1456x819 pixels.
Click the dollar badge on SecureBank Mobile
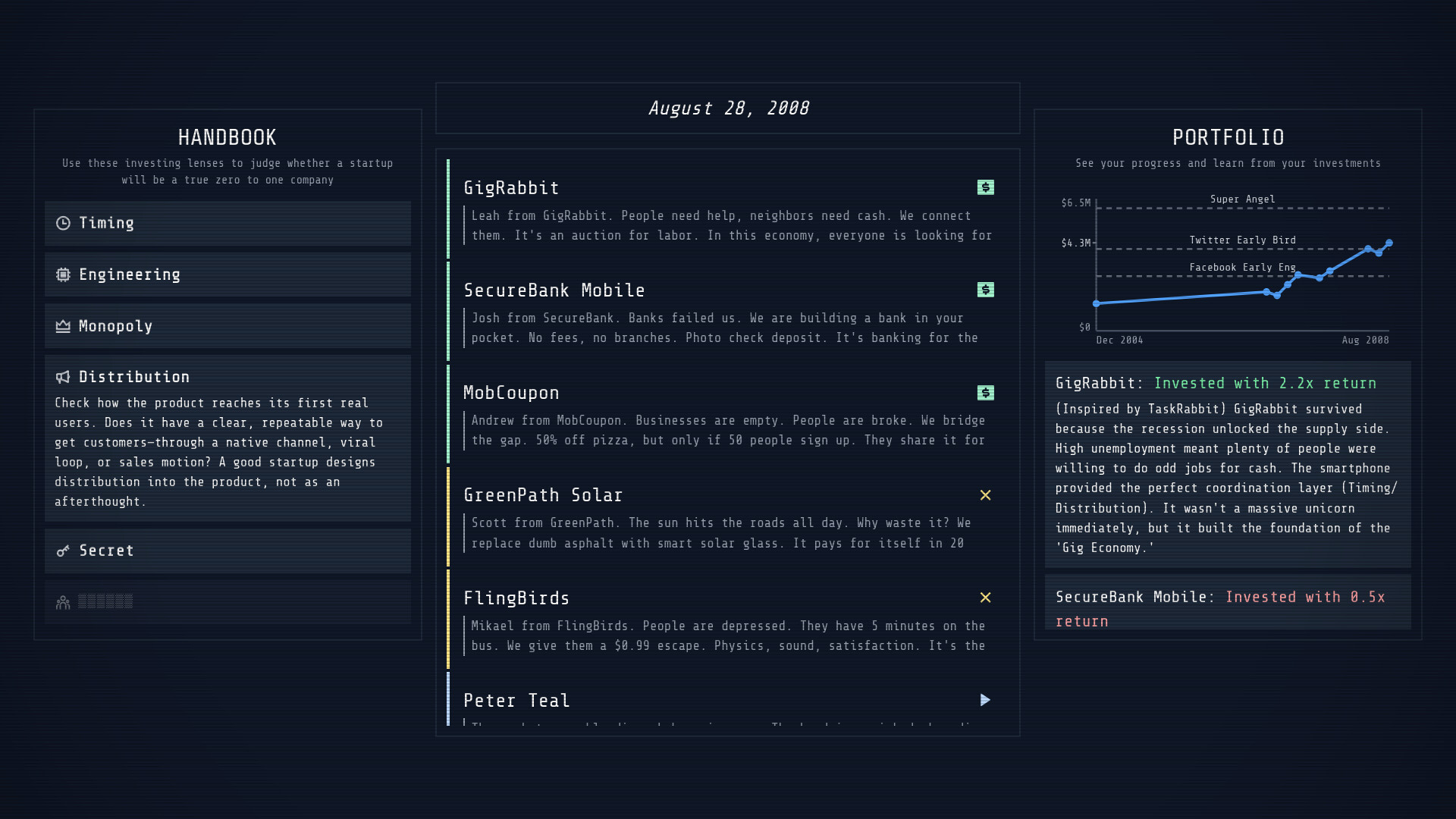985,290
